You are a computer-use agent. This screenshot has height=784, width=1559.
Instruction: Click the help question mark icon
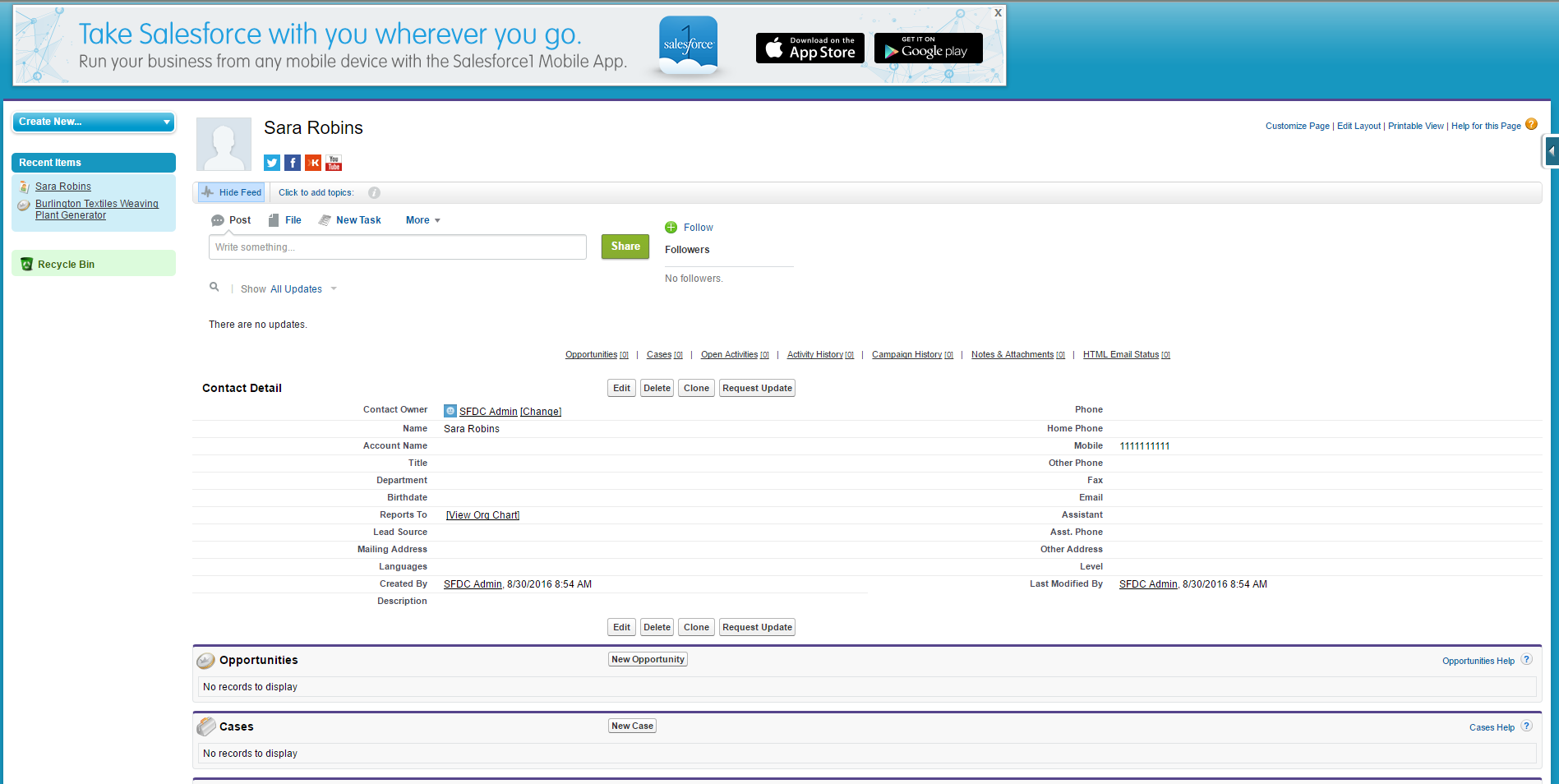1531,124
